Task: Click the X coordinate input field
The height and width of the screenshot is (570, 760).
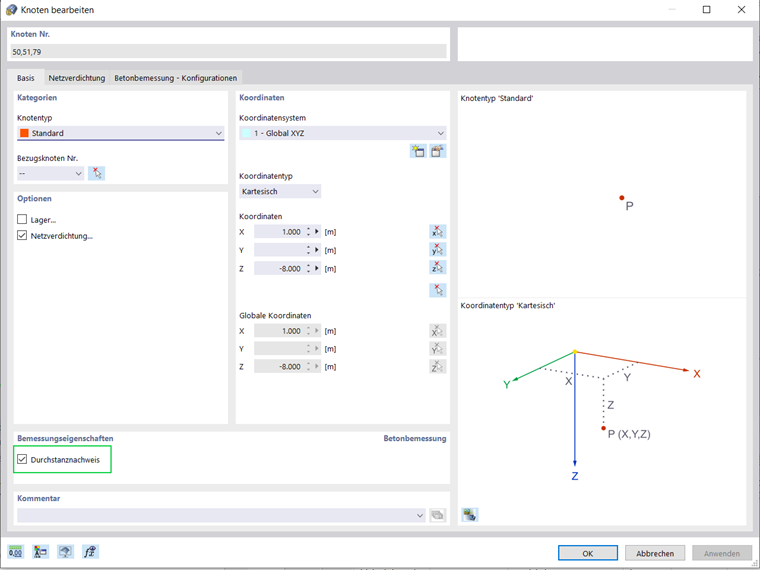Action: click(x=279, y=232)
